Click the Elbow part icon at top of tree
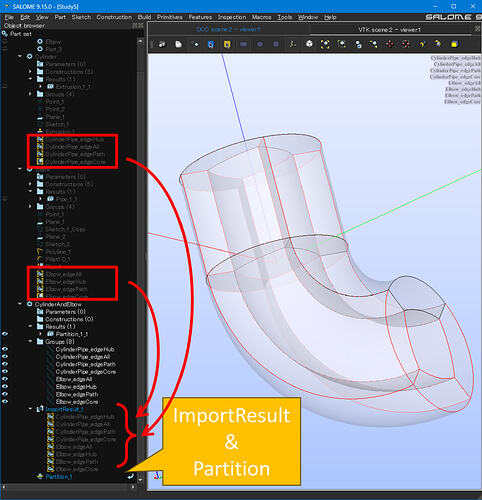The image size is (482, 500). (40, 42)
